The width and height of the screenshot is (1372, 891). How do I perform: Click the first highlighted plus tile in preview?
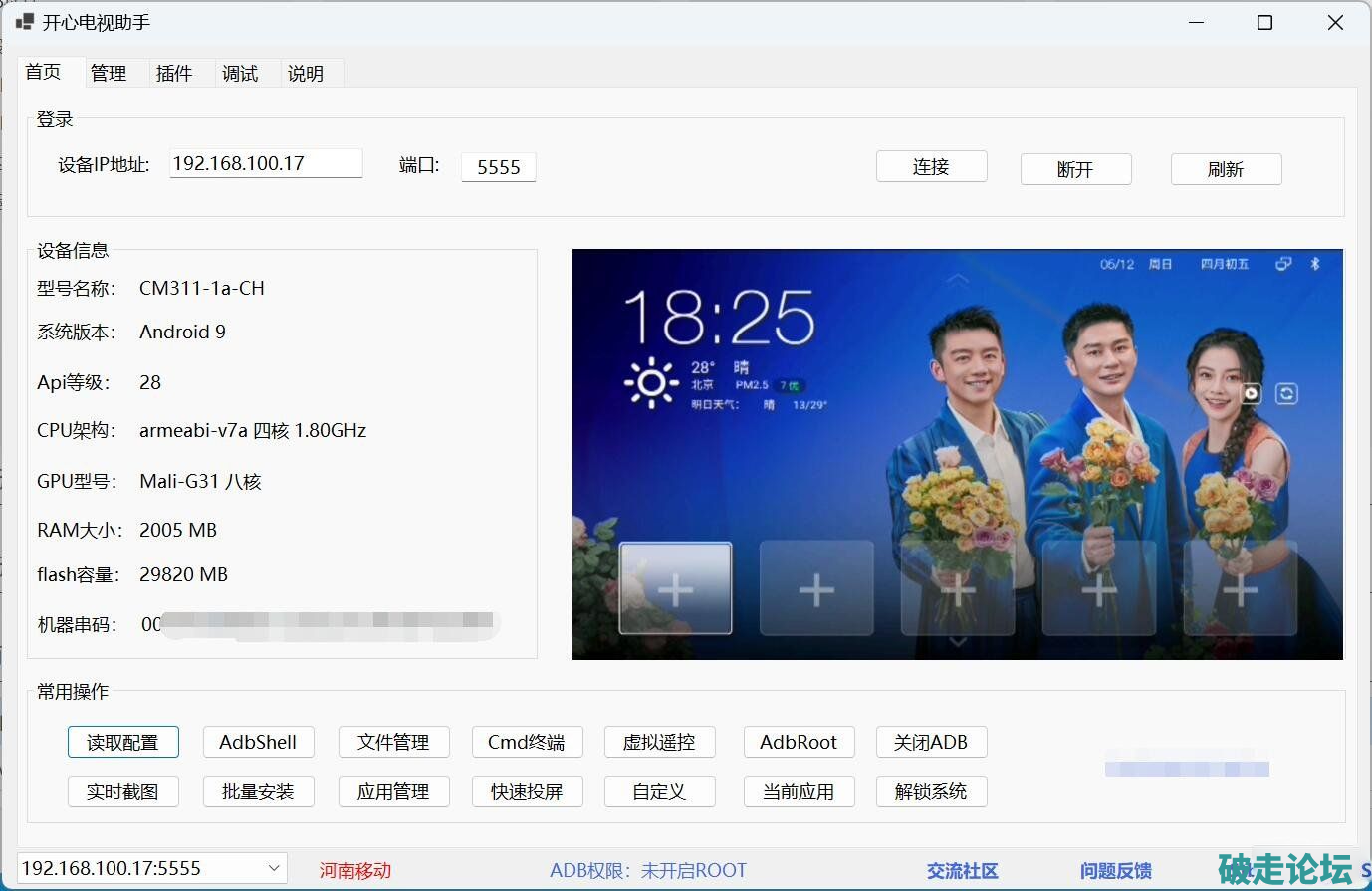coord(676,588)
